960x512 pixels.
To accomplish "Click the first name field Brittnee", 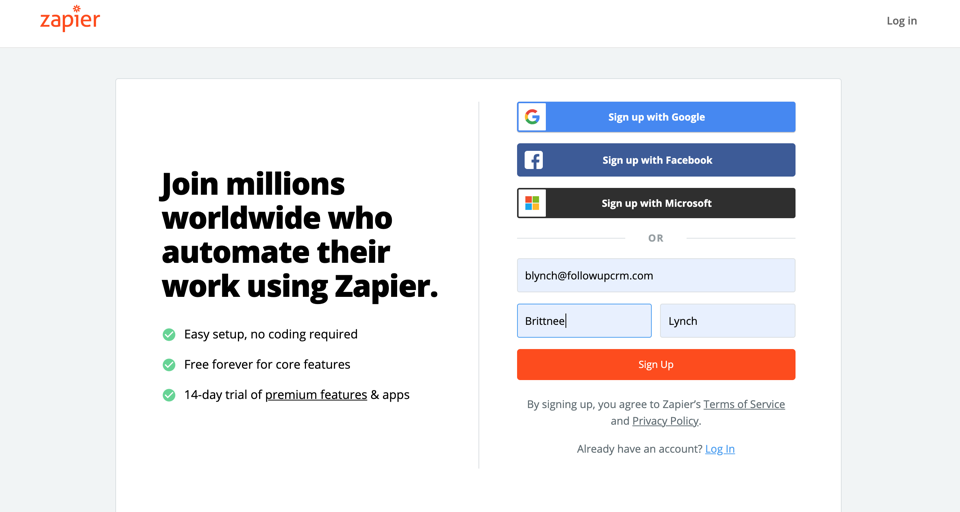I will click(x=584, y=321).
